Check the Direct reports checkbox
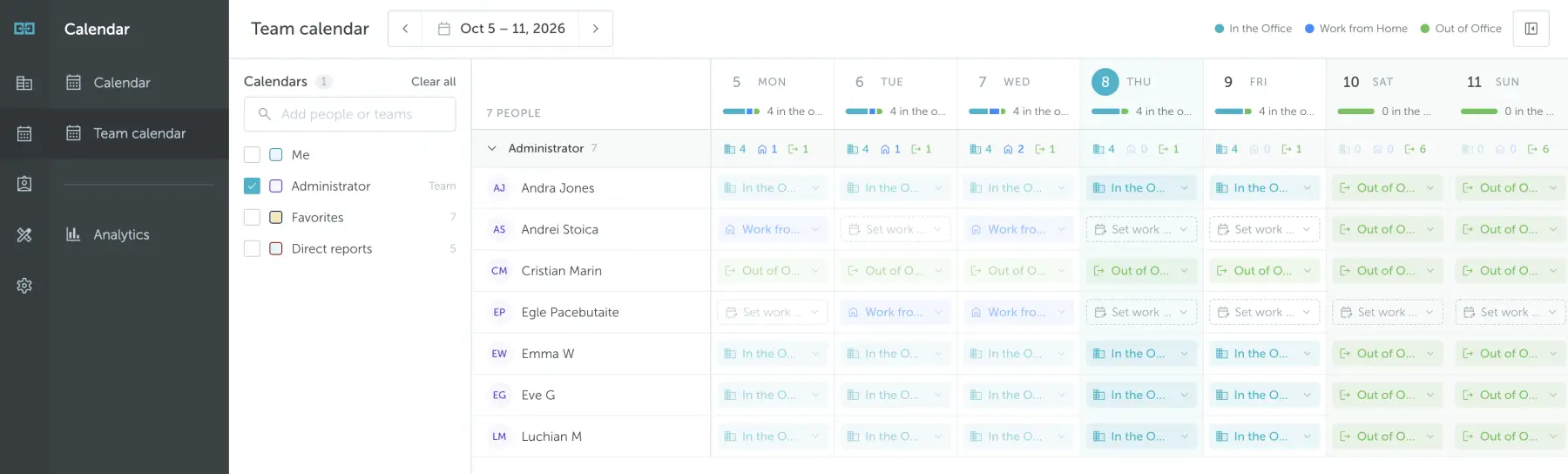Screen dimensions: 1568x474 pos(252,248)
